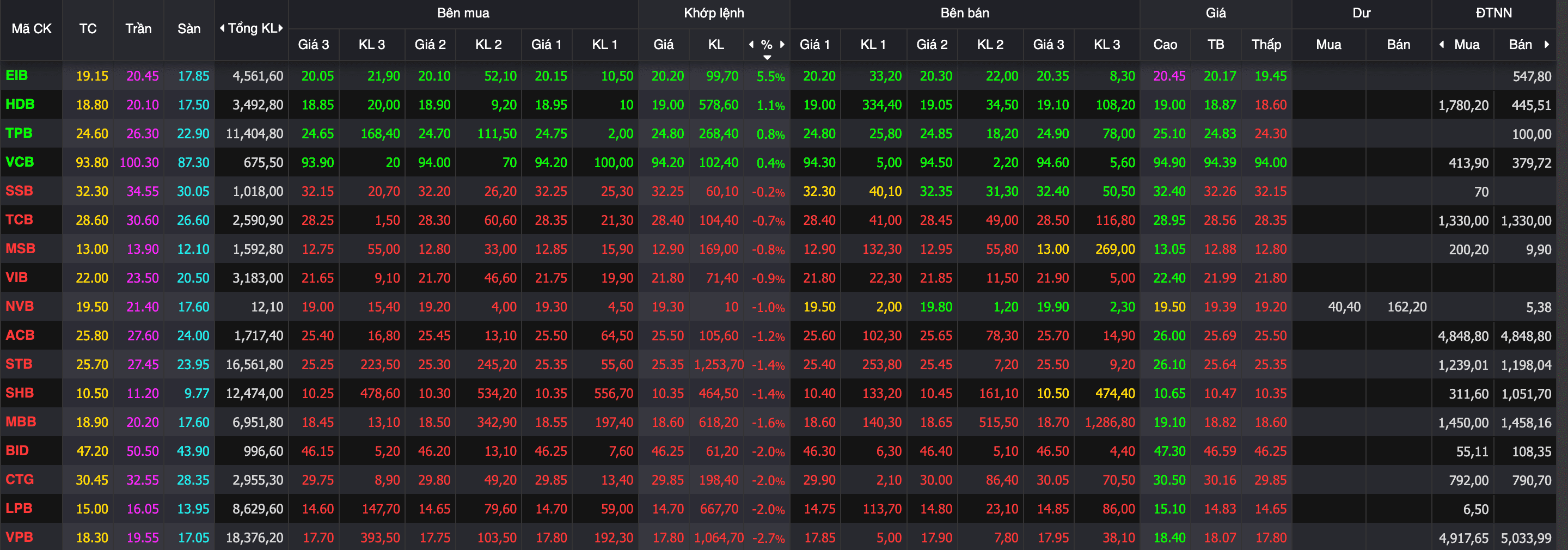Click right arrow after ĐTNN Bán header
1568x550 pixels.
(x=1547, y=44)
